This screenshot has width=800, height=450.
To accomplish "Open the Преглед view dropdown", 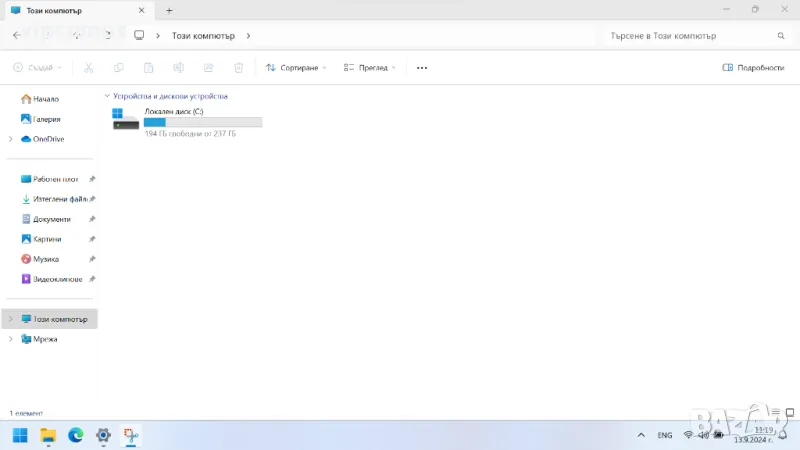I will [x=369, y=67].
